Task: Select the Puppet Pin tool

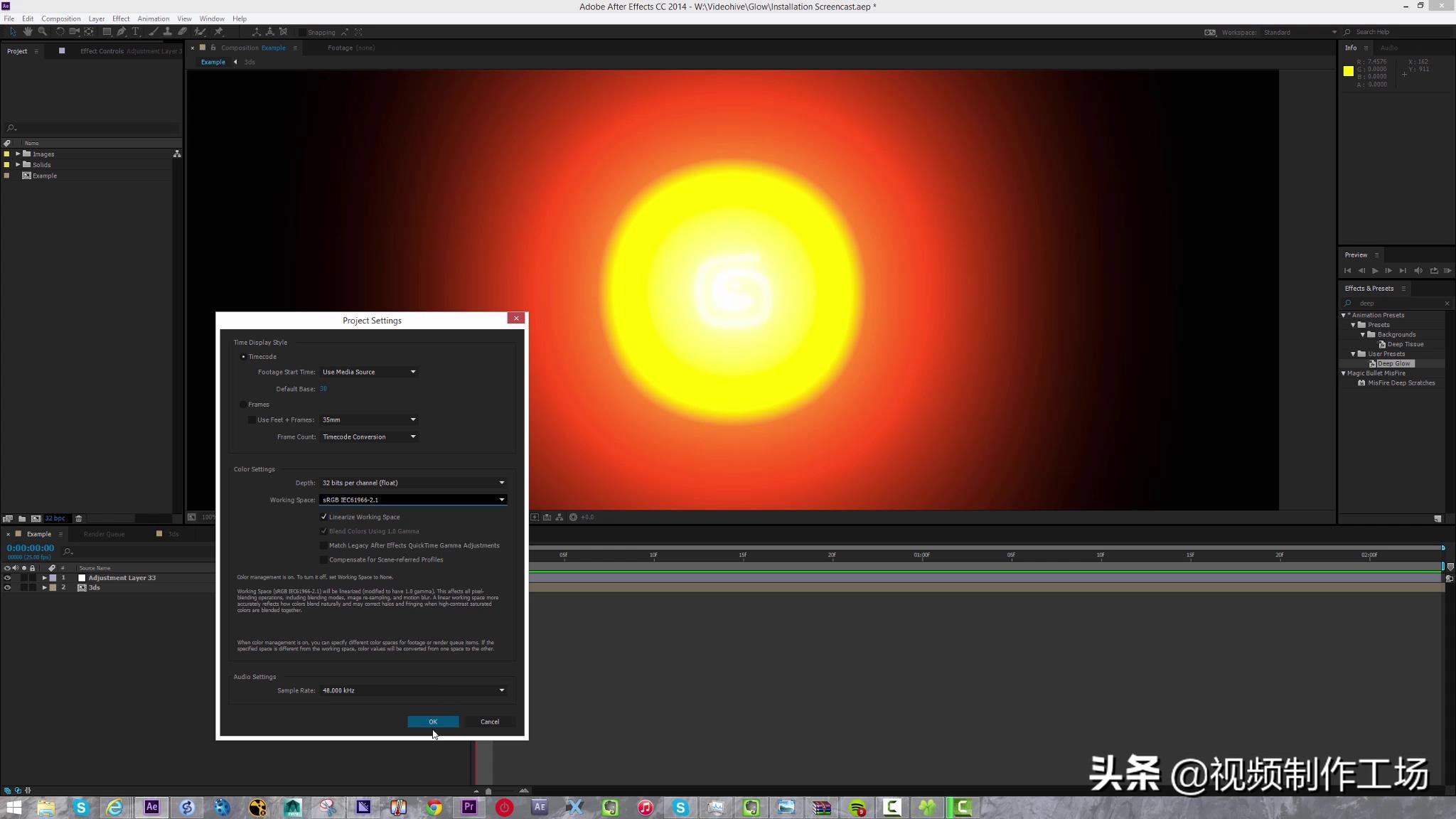Action: click(219, 31)
